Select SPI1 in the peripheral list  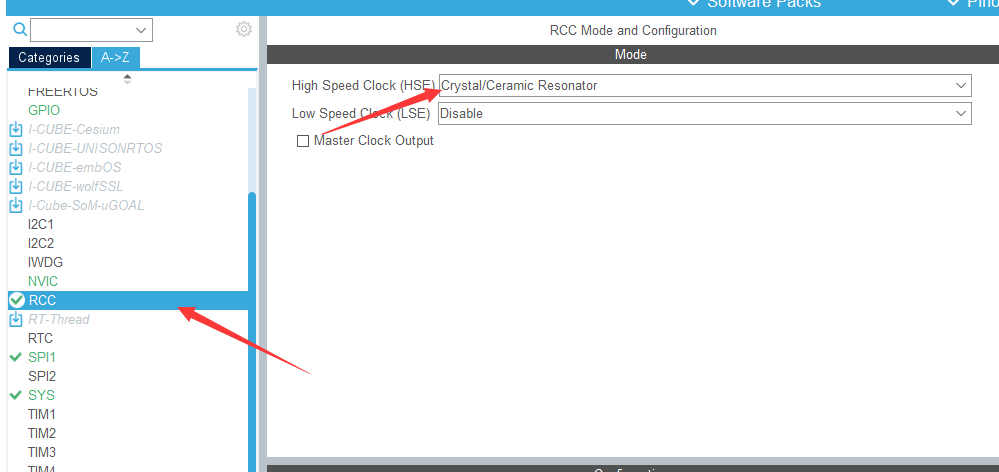[x=42, y=357]
